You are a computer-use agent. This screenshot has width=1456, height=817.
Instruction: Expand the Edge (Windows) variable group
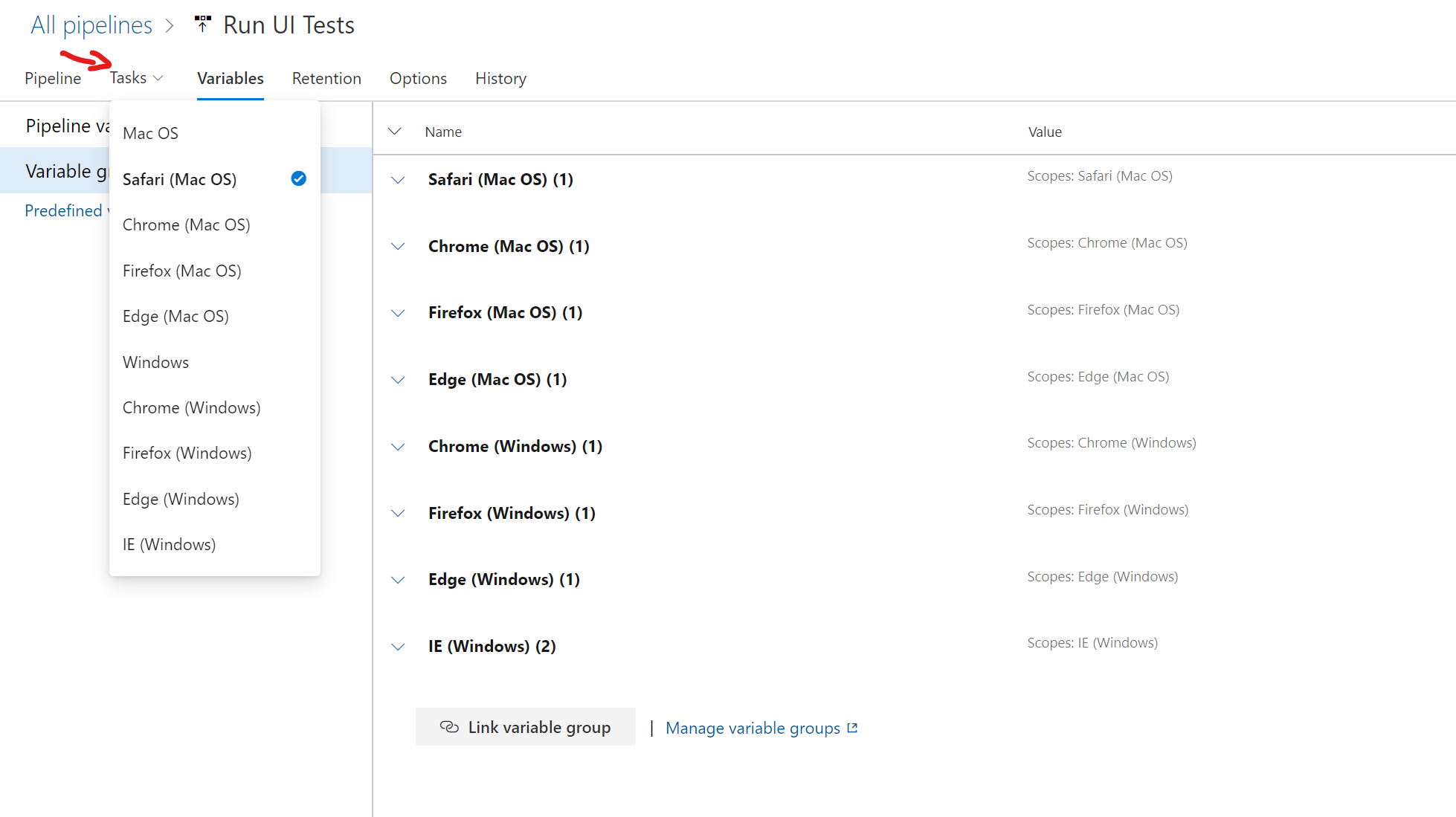pyautogui.click(x=398, y=580)
